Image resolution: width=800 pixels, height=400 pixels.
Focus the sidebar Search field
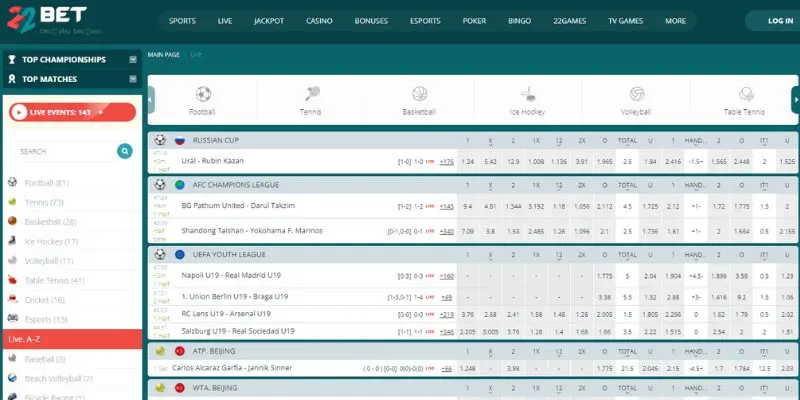point(65,152)
